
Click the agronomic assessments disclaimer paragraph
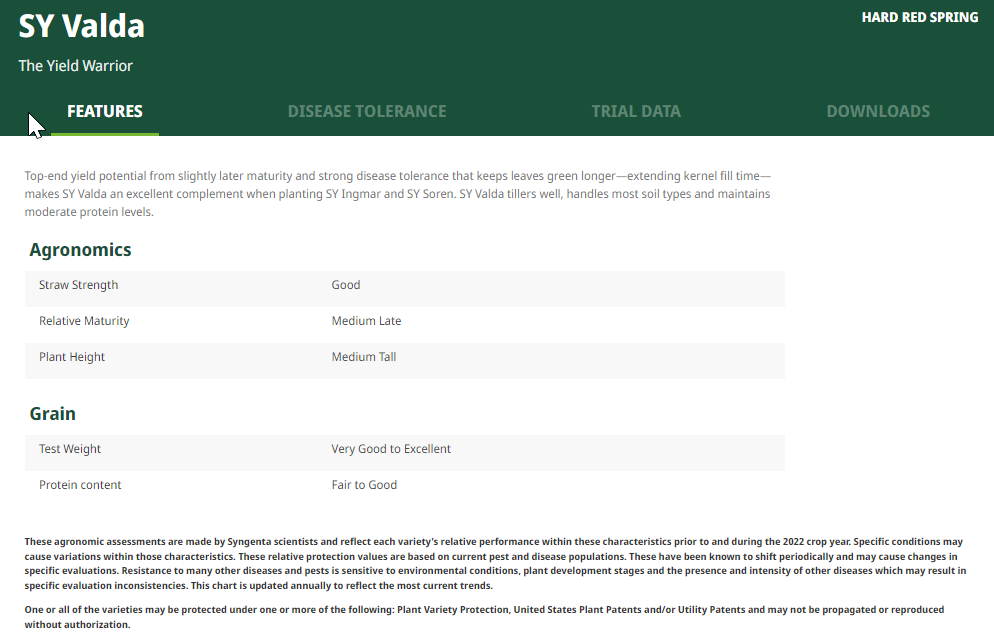[496, 564]
